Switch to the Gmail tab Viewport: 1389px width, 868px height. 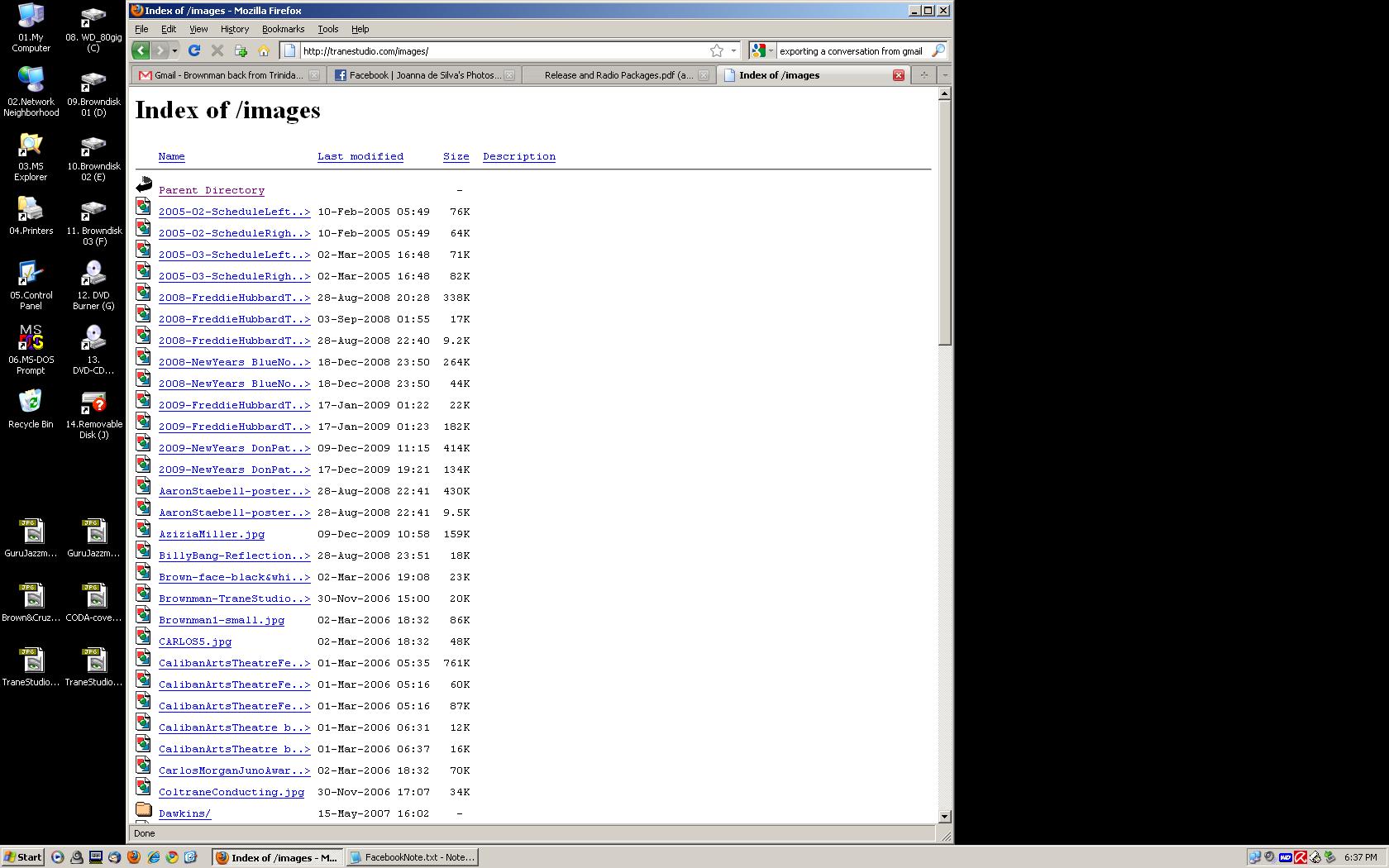click(x=225, y=75)
